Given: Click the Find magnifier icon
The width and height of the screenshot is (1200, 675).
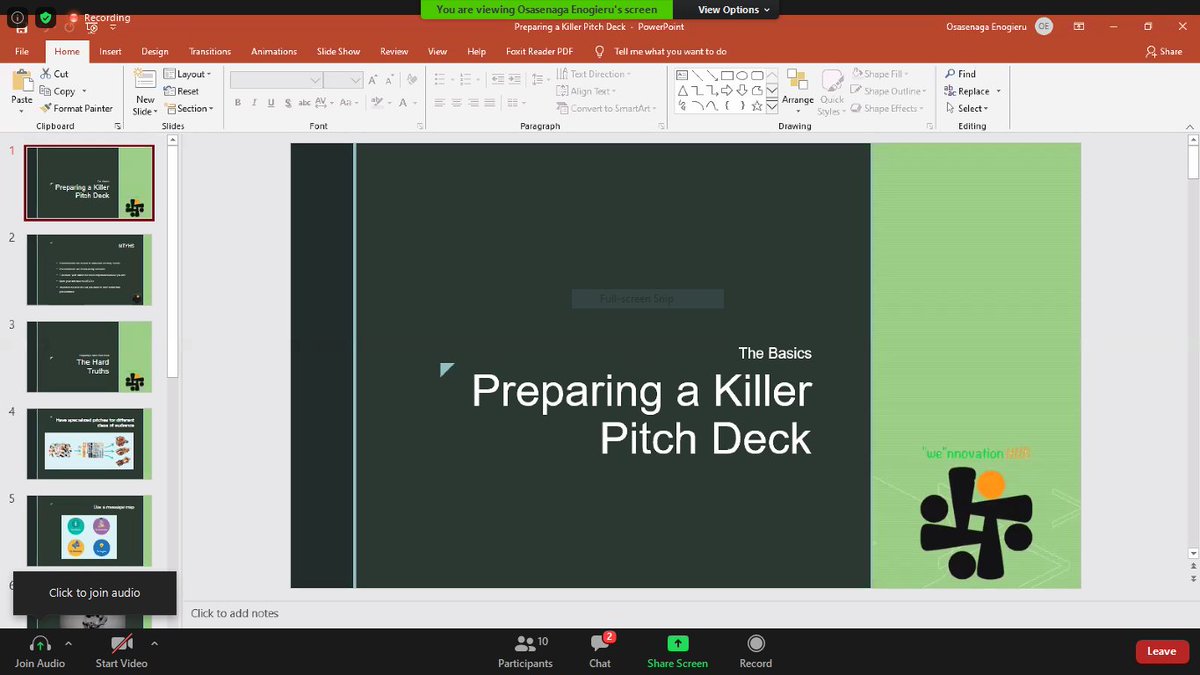Looking at the screenshot, I should coord(950,74).
